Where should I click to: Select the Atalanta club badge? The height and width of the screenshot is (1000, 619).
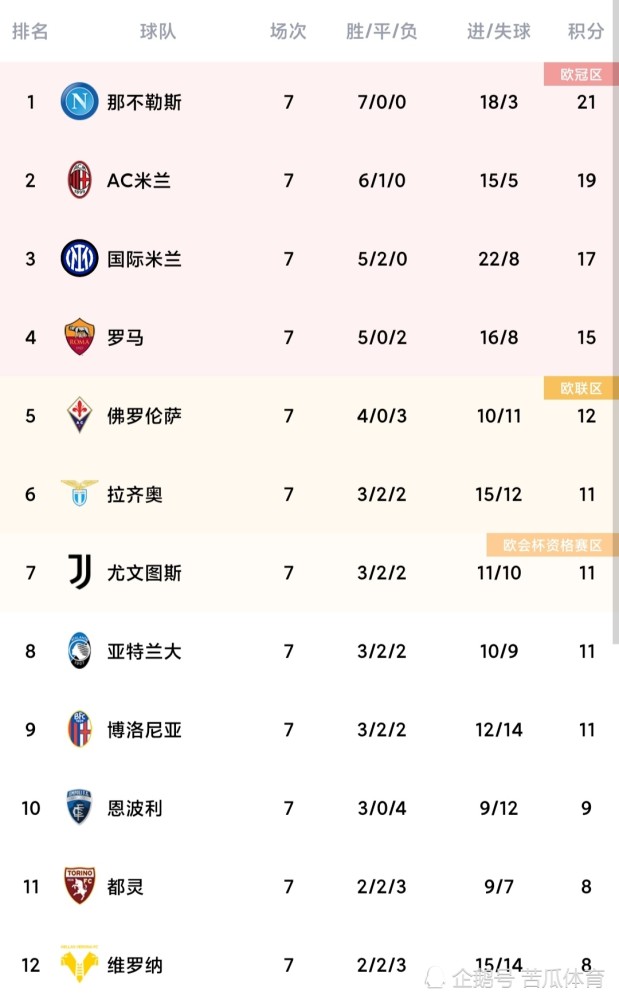coord(80,651)
